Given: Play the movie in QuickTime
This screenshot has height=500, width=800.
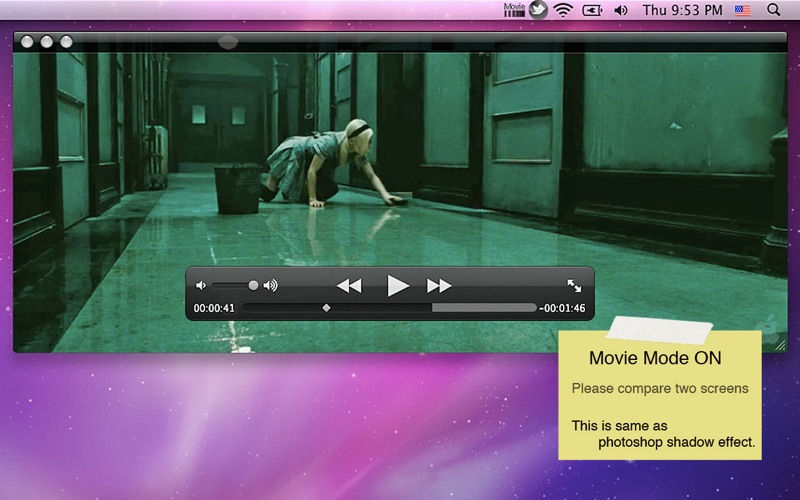Looking at the screenshot, I should pyautogui.click(x=397, y=285).
